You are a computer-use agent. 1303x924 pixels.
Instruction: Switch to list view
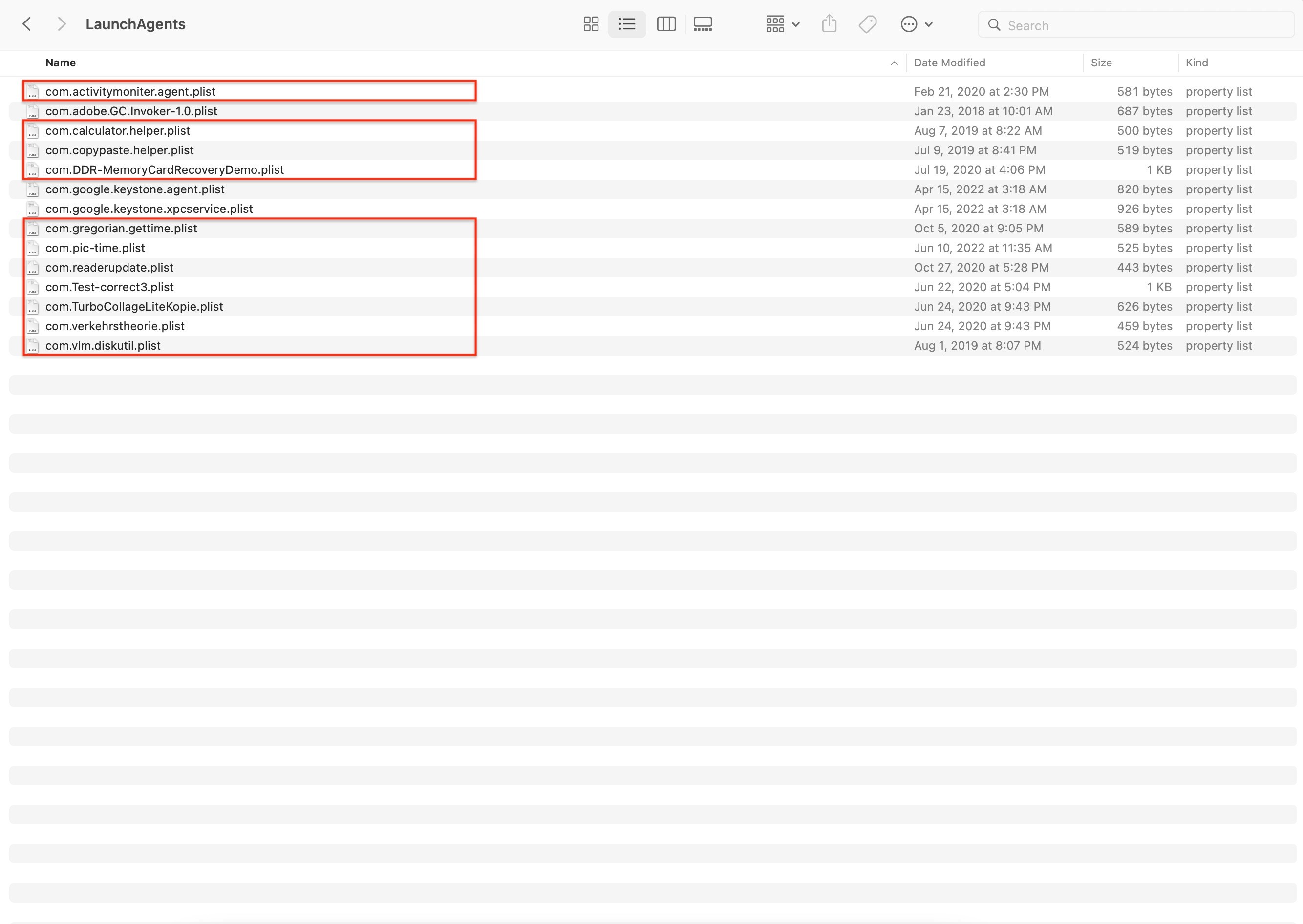tap(627, 24)
